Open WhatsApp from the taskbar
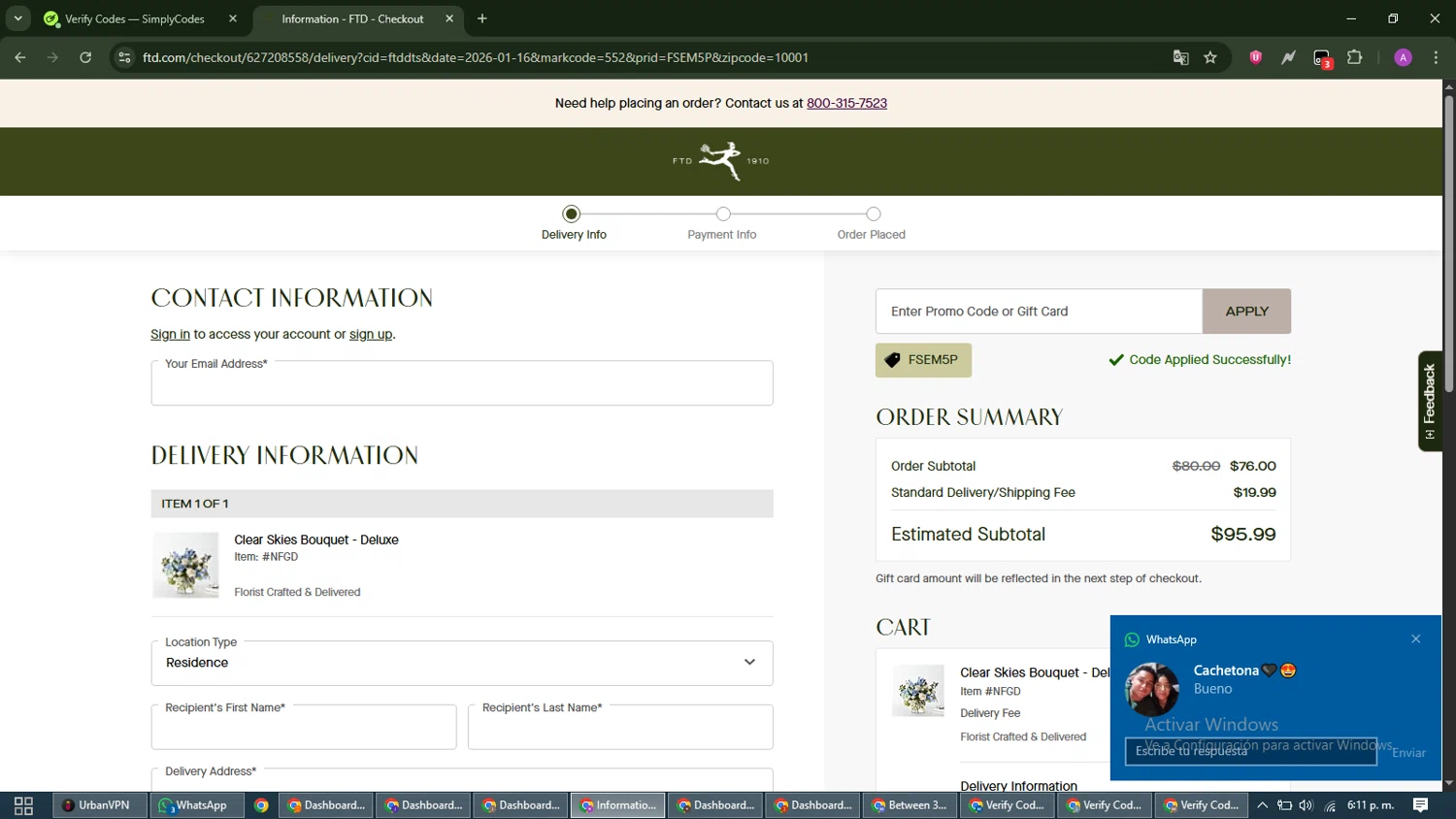The width and height of the screenshot is (1456, 819). [x=196, y=805]
